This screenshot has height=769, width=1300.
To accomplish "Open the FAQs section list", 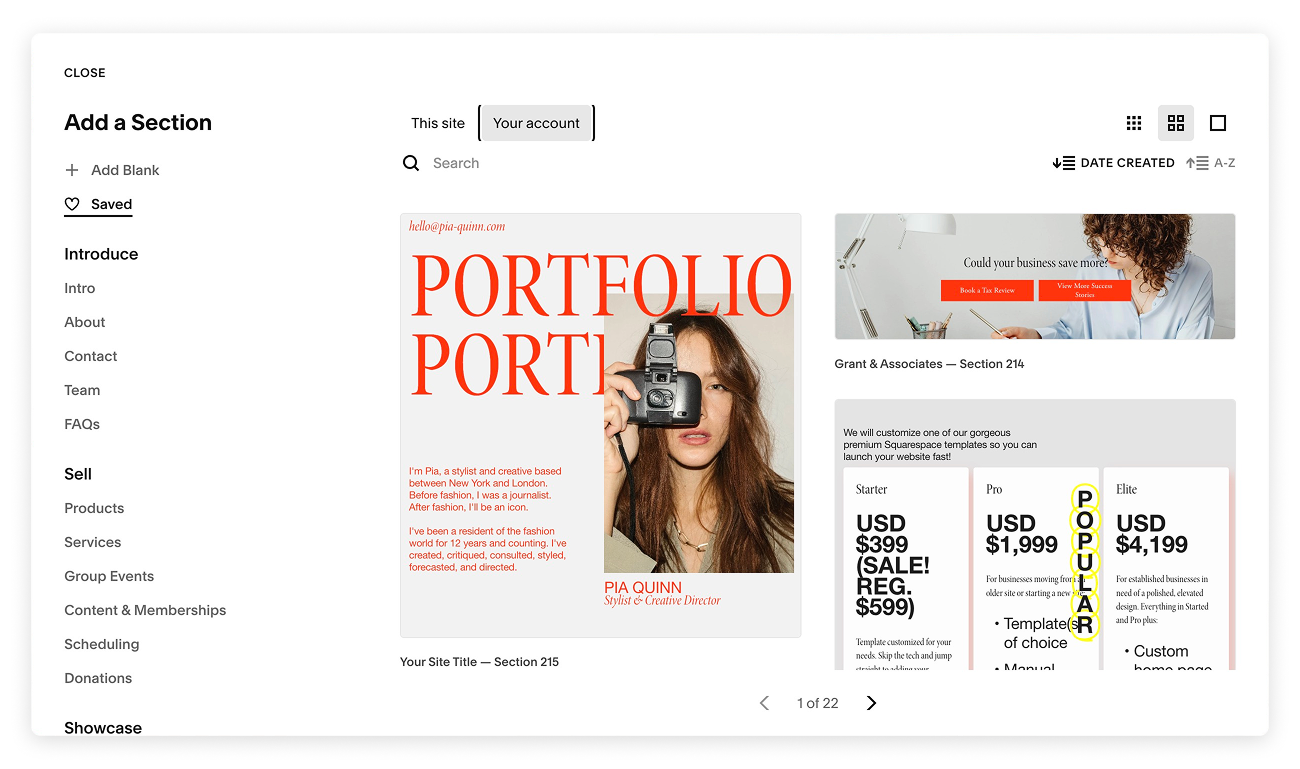I will [x=81, y=424].
